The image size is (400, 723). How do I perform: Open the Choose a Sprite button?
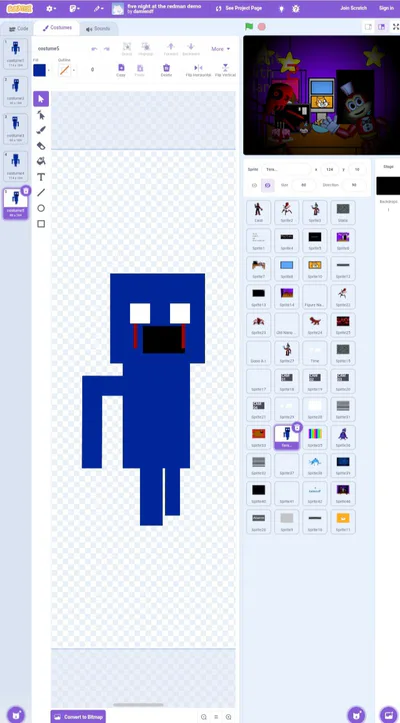[x=356, y=715]
